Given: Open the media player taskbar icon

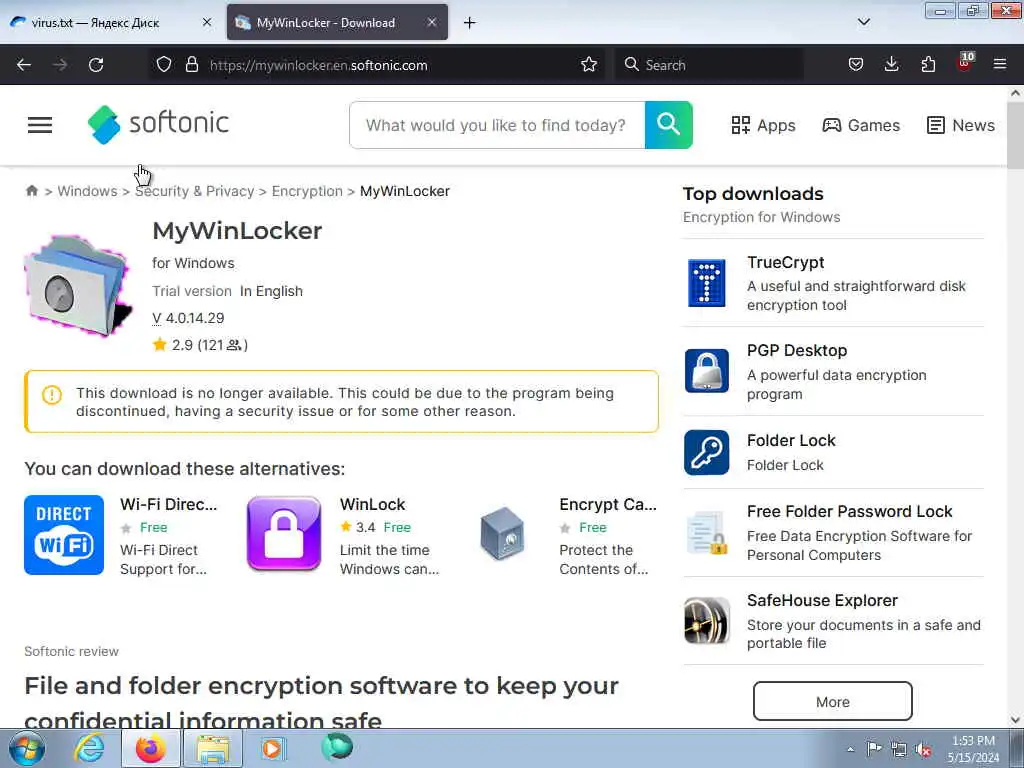Looking at the screenshot, I should tap(273, 748).
